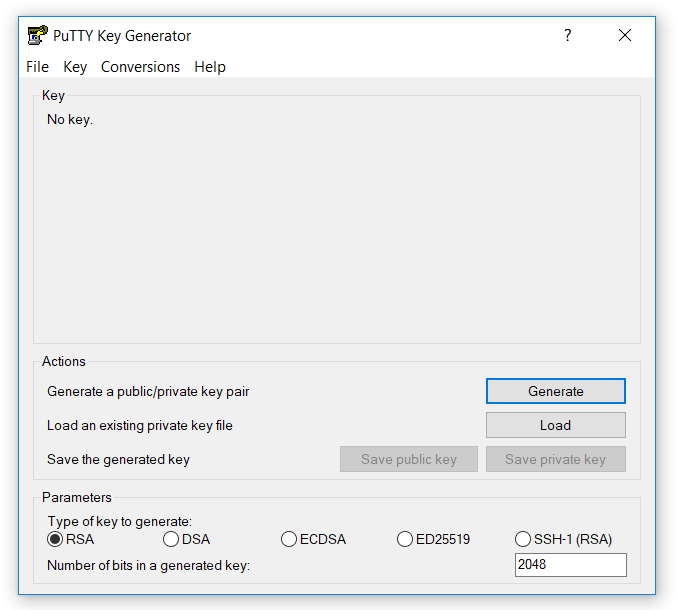Image resolution: width=676 pixels, height=610 pixels.
Task: Open the Conversions menu
Action: coord(141,67)
